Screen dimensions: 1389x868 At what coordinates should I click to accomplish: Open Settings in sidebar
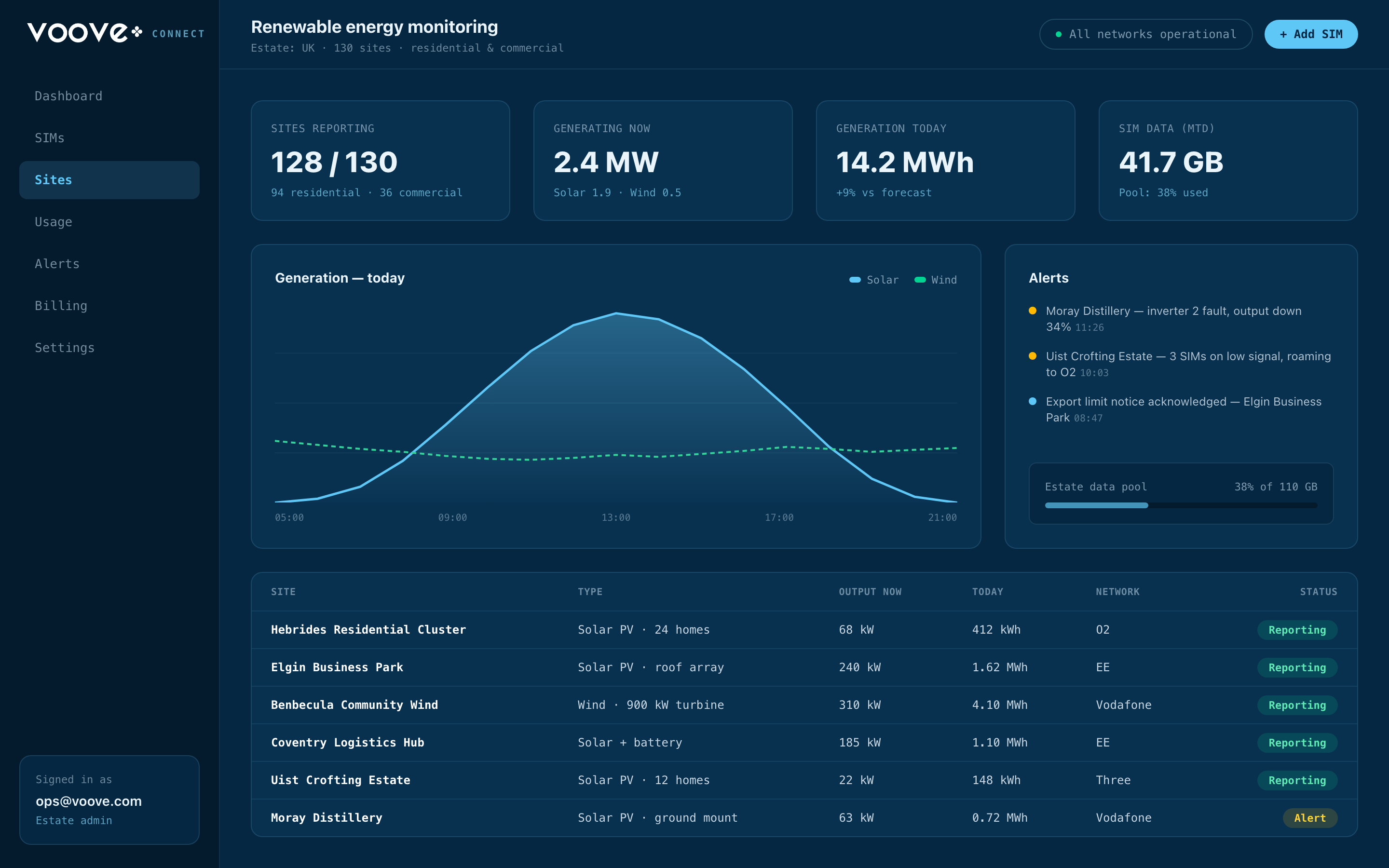109,347
